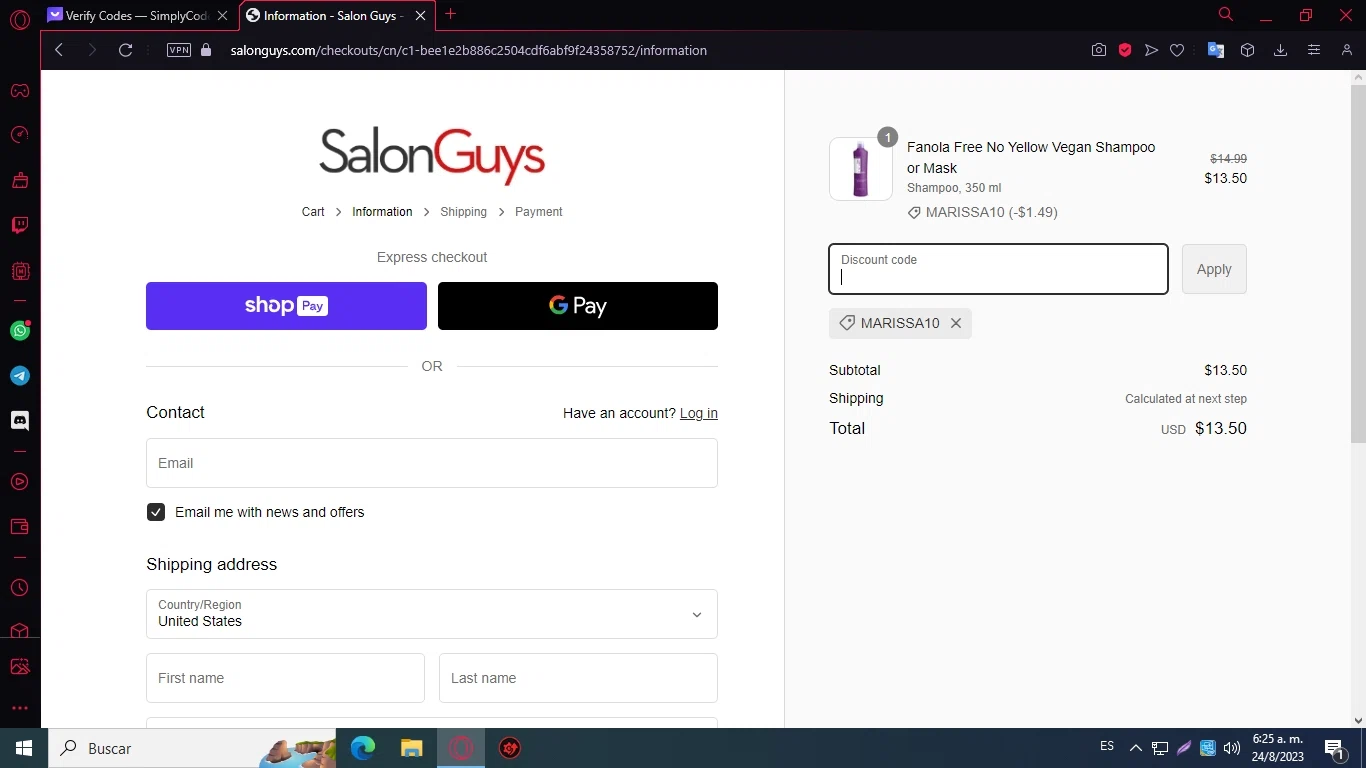This screenshot has width=1366, height=768.
Task: Click the address bar URL
Action: coord(468,50)
